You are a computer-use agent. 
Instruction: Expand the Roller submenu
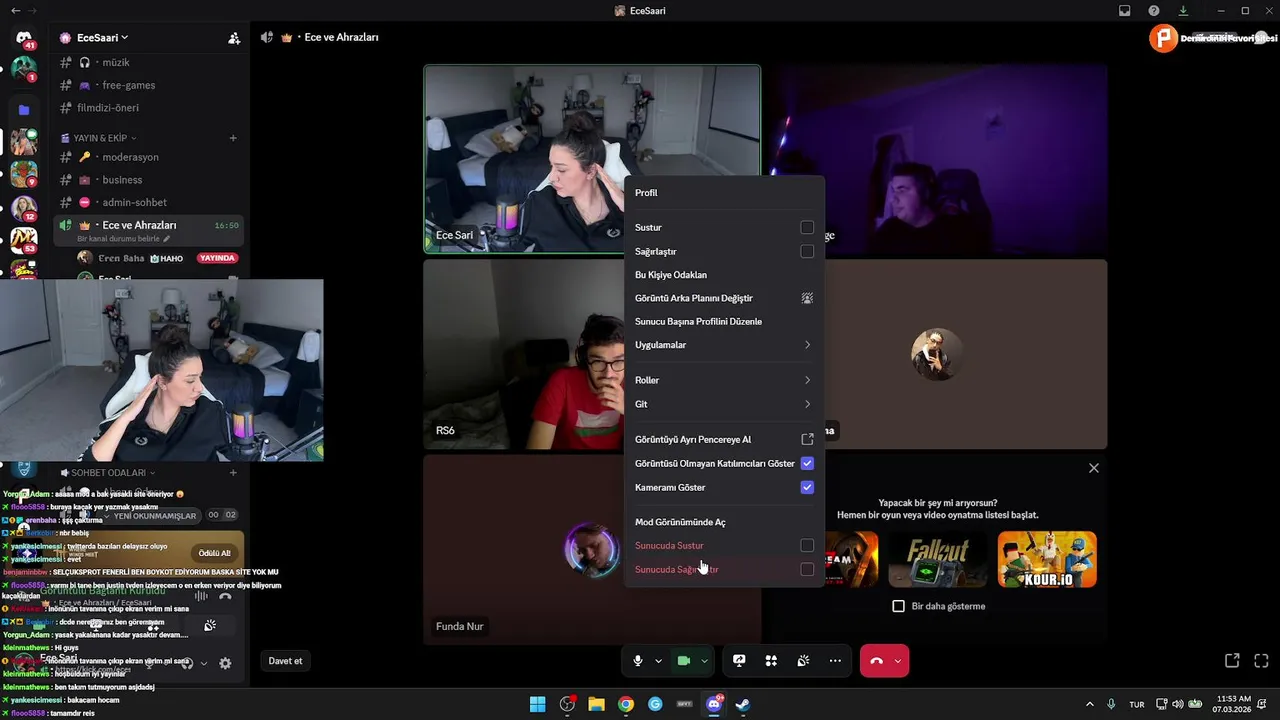[x=725, y=380]
